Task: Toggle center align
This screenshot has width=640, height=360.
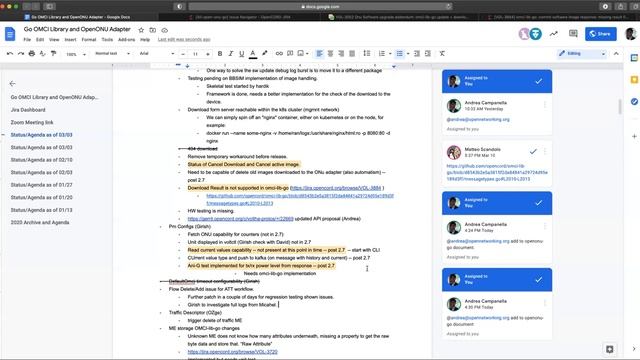Action: click(331, 53)
